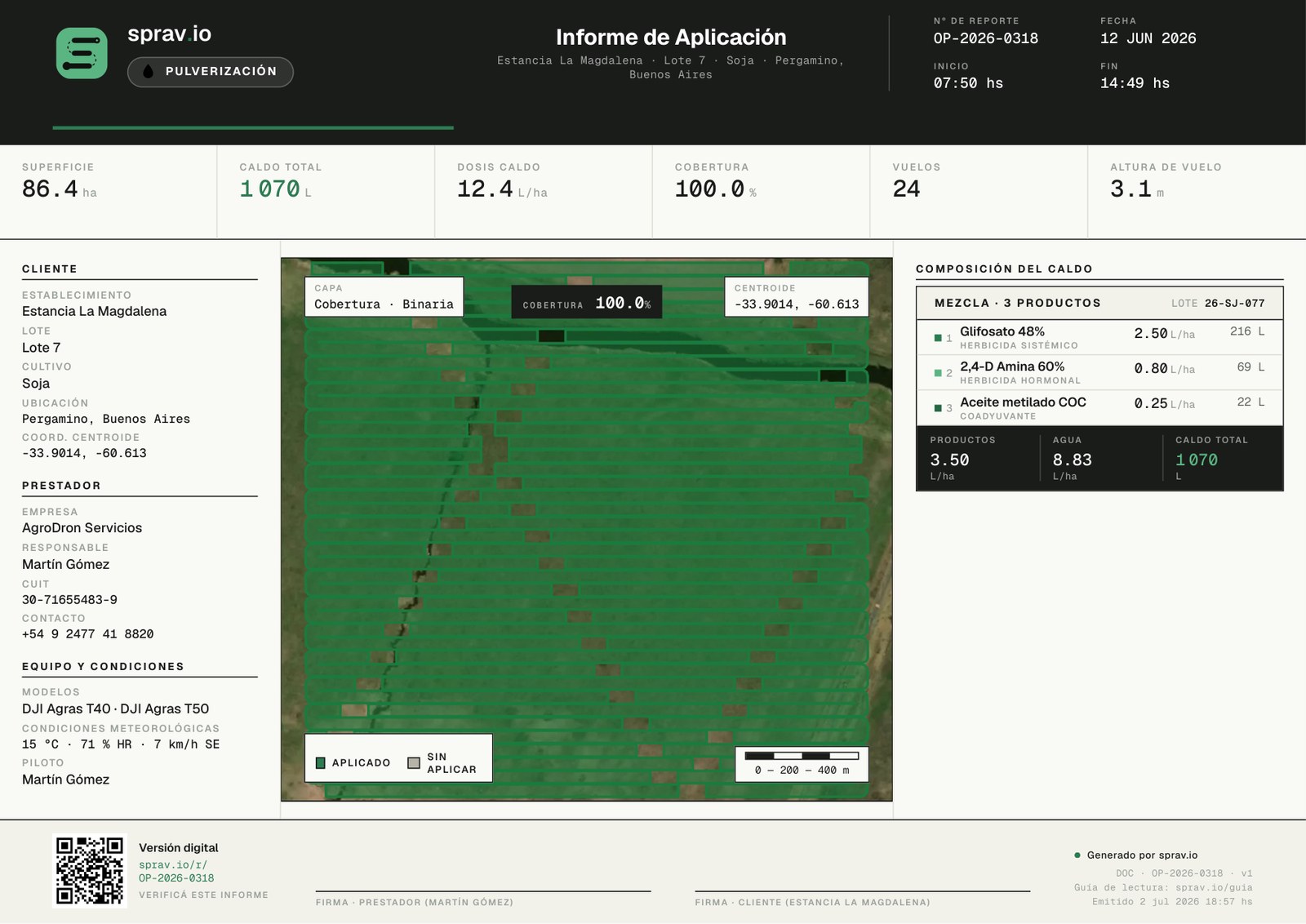Click the Aplicado legend green swatch
Viewport: 1306px width, 924px height.
point(321,763)
